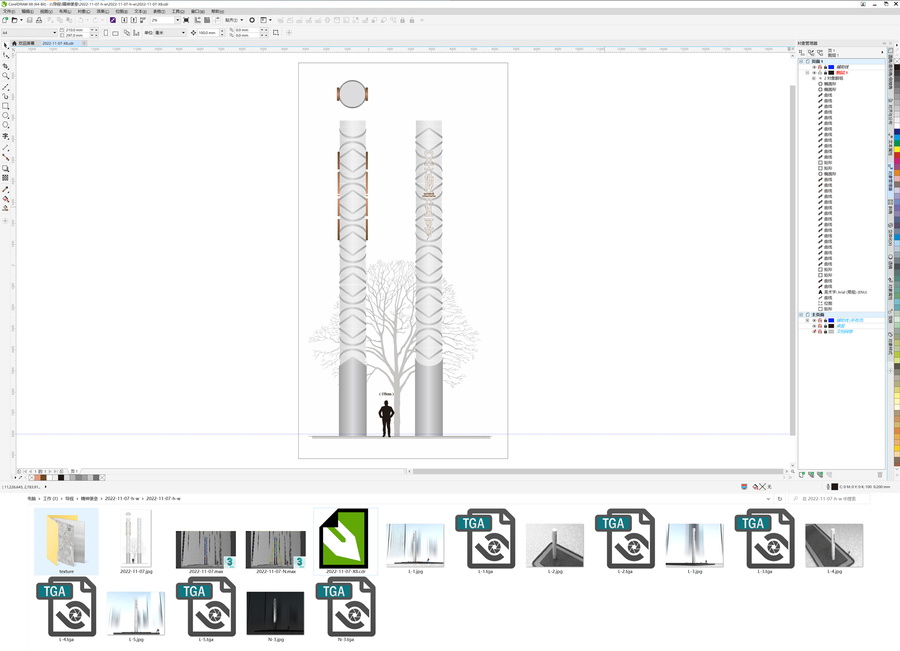Click new document plus tab button
The width and height of the screenshot is (900, 651).
[x=84, y=43]
